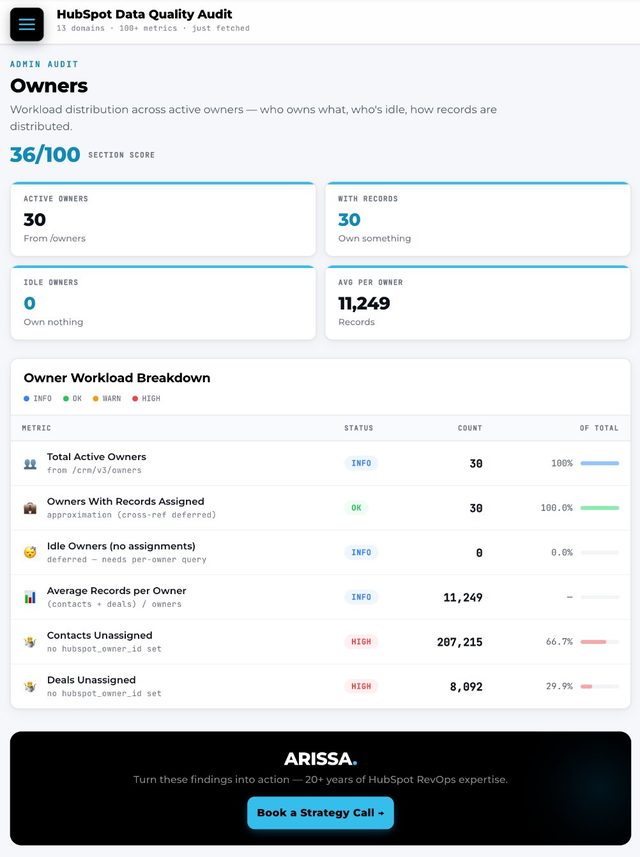Click the OF TOTAL column header

599,428
